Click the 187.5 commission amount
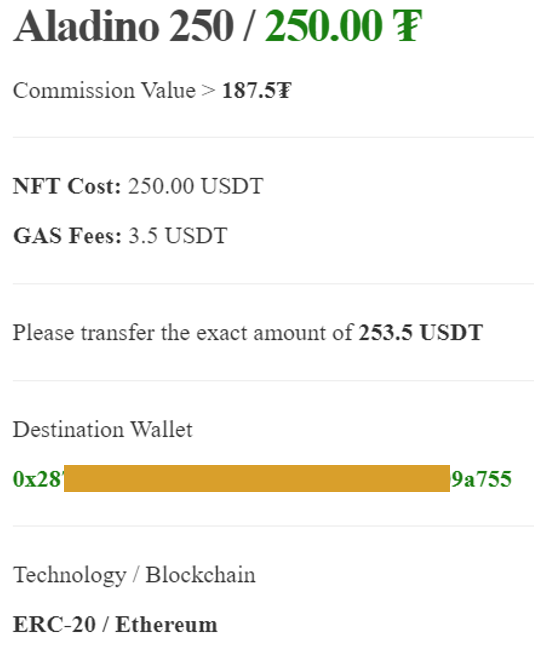Viewport: 534px width, 645px height. point(248,90)
